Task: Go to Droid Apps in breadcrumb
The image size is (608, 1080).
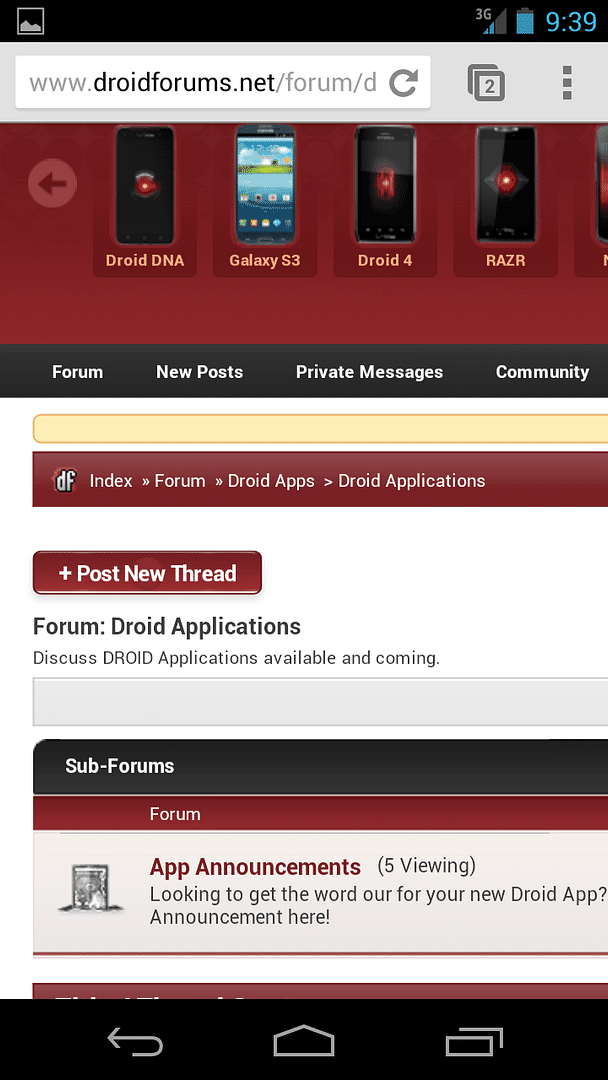Action: tap(271, 481)
